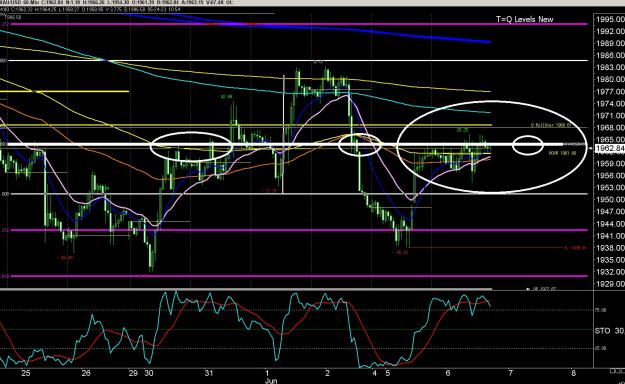Select date 7 on the time axis
625x384 pixels.
pyautogui.click(x=511, y=373)
